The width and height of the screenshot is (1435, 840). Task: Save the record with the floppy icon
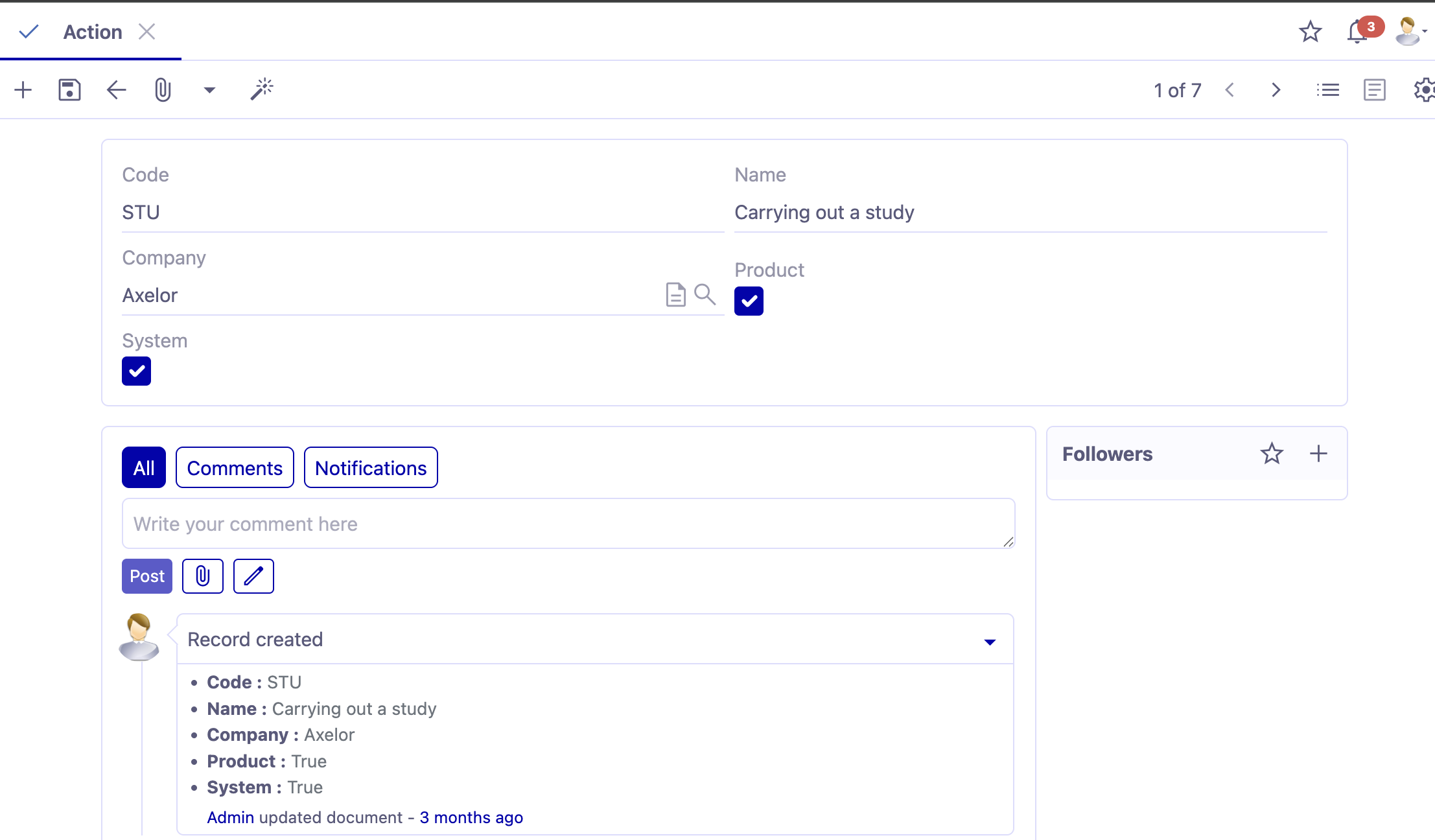point(69,89)
